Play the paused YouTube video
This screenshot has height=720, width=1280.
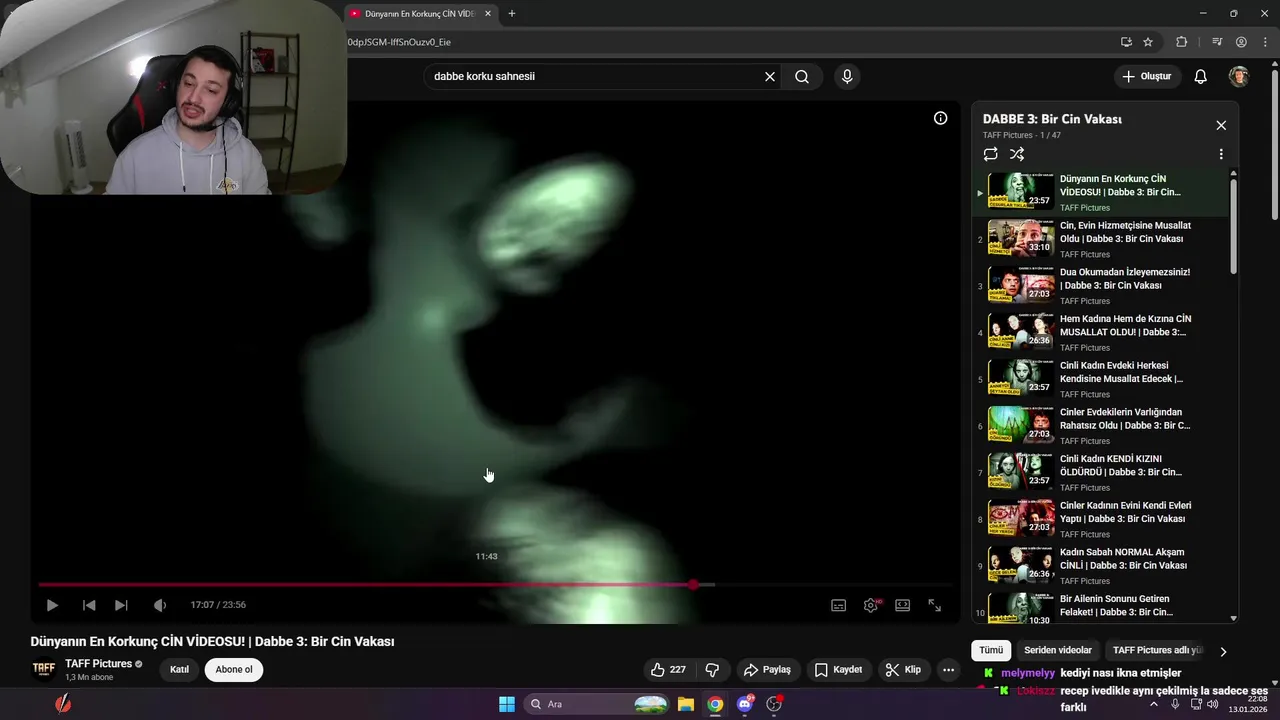click(x=52, y=605)
